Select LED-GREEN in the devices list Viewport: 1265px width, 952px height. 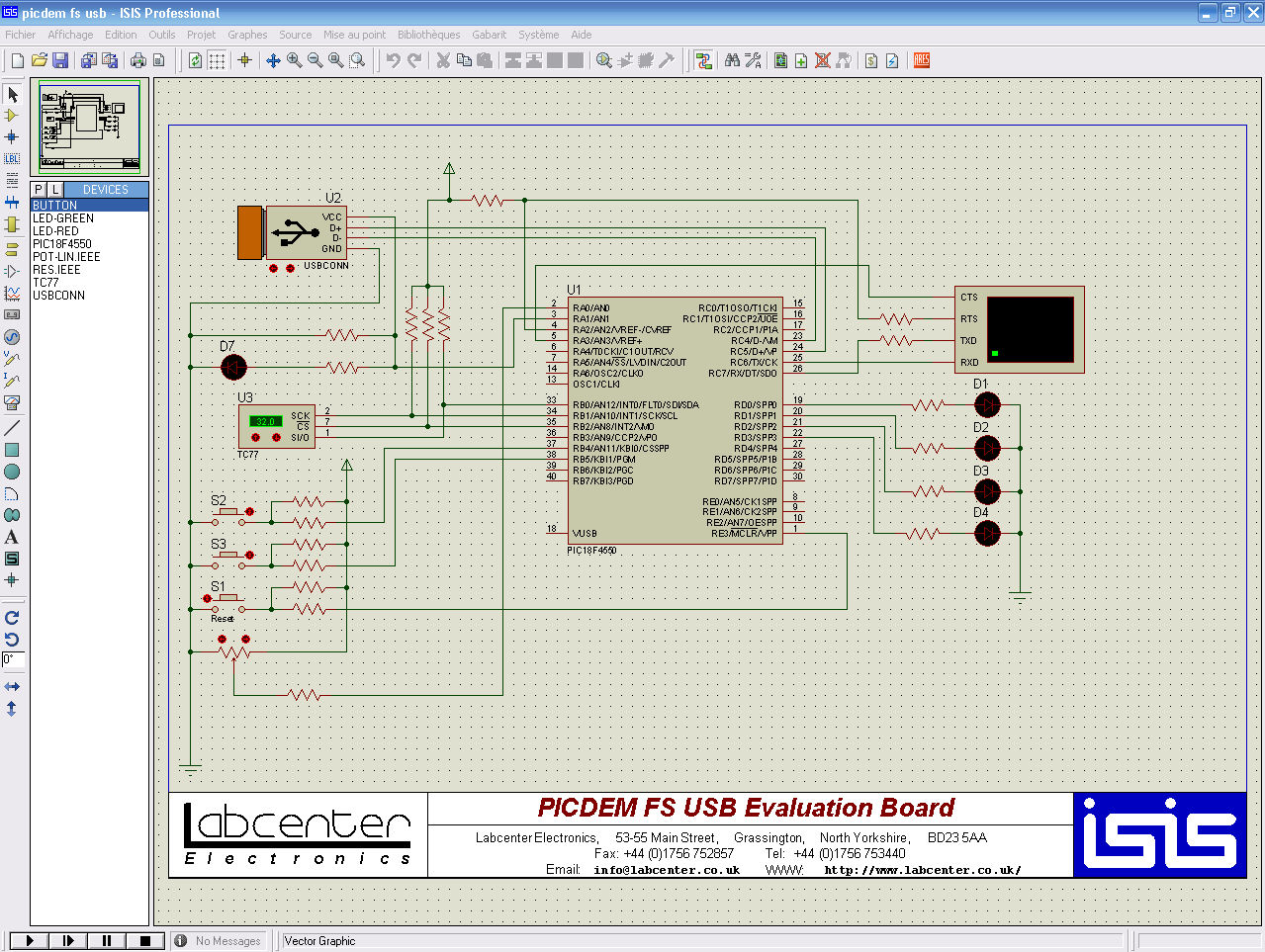click(x=90, y=218)
